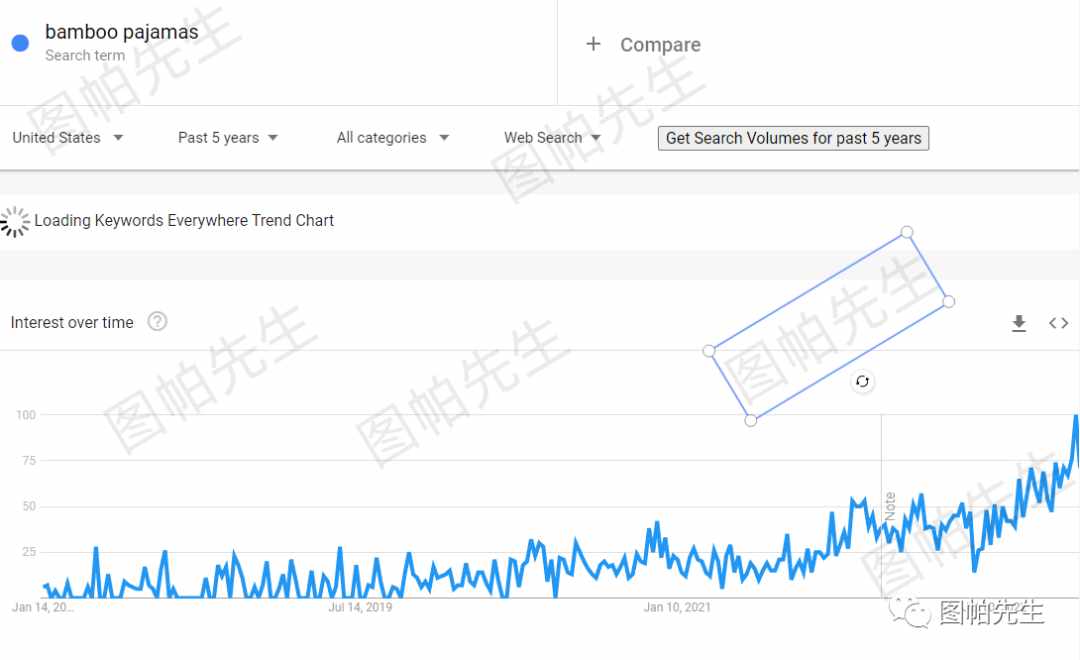The width and height of the screenshot is (1080, 660).
Task: Click the top-right handle of selected watermark
Action: [907, 232]
